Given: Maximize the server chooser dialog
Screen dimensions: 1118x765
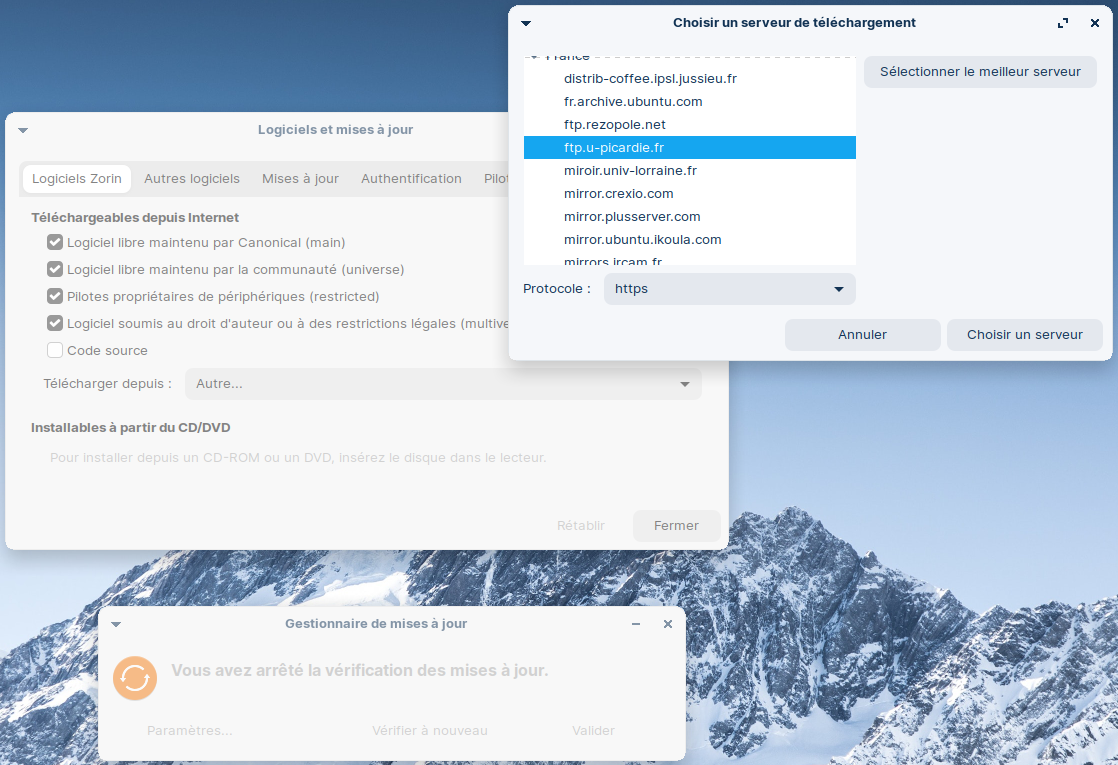Looking at the screenshot, I should point(1063,23).
